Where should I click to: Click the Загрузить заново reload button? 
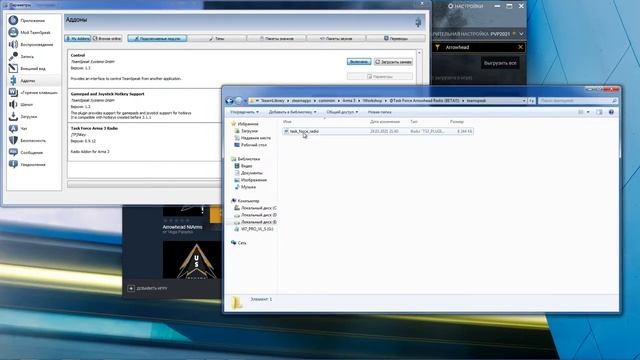[x=393, y=62]
